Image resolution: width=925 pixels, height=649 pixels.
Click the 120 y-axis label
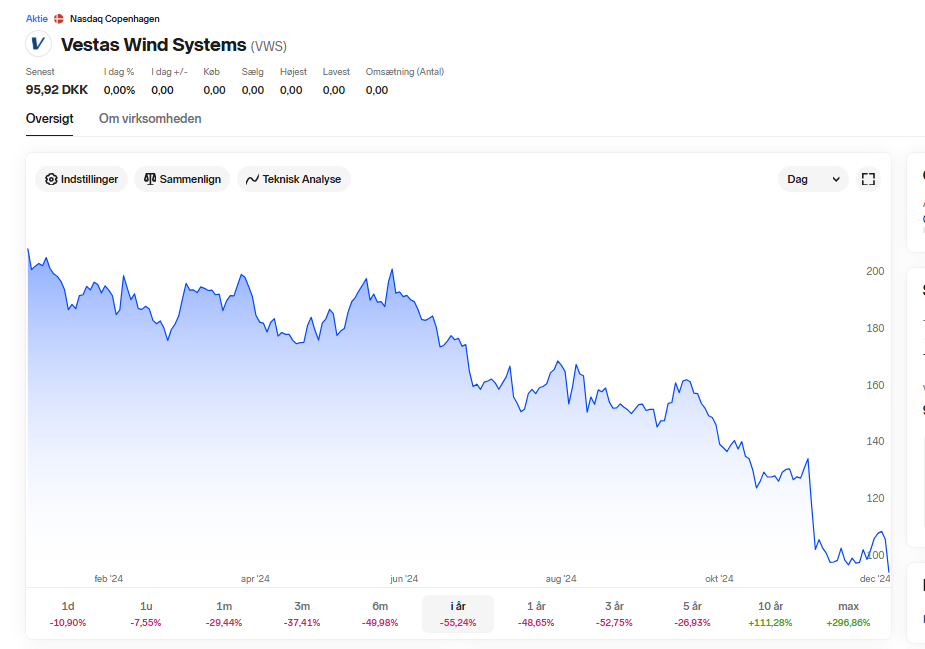coord(875,498)
